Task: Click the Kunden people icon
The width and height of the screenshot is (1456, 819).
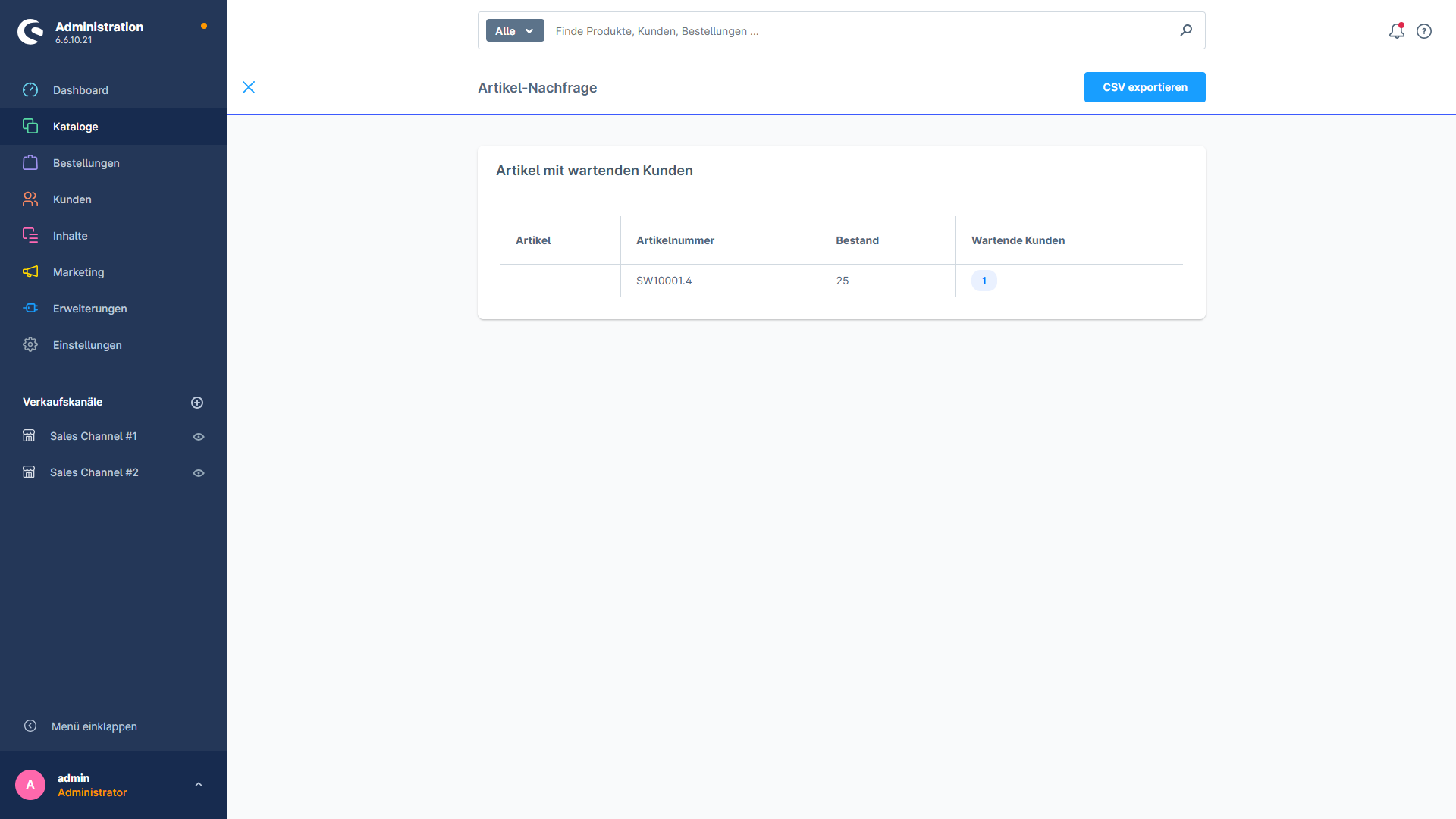Action: pos(30,199)
